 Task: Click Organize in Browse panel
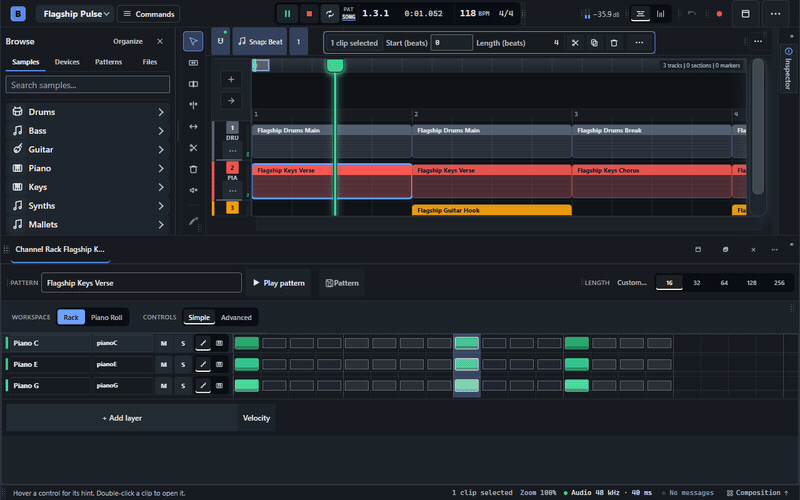click(128, 41)
